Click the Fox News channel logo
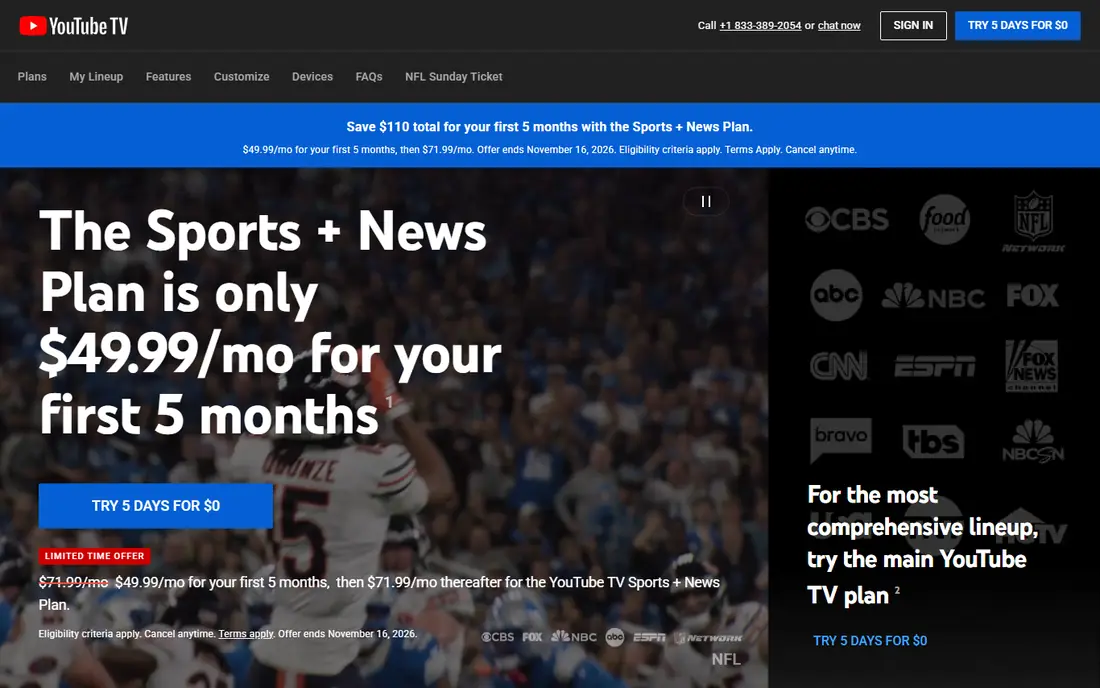 point(1031,365)
